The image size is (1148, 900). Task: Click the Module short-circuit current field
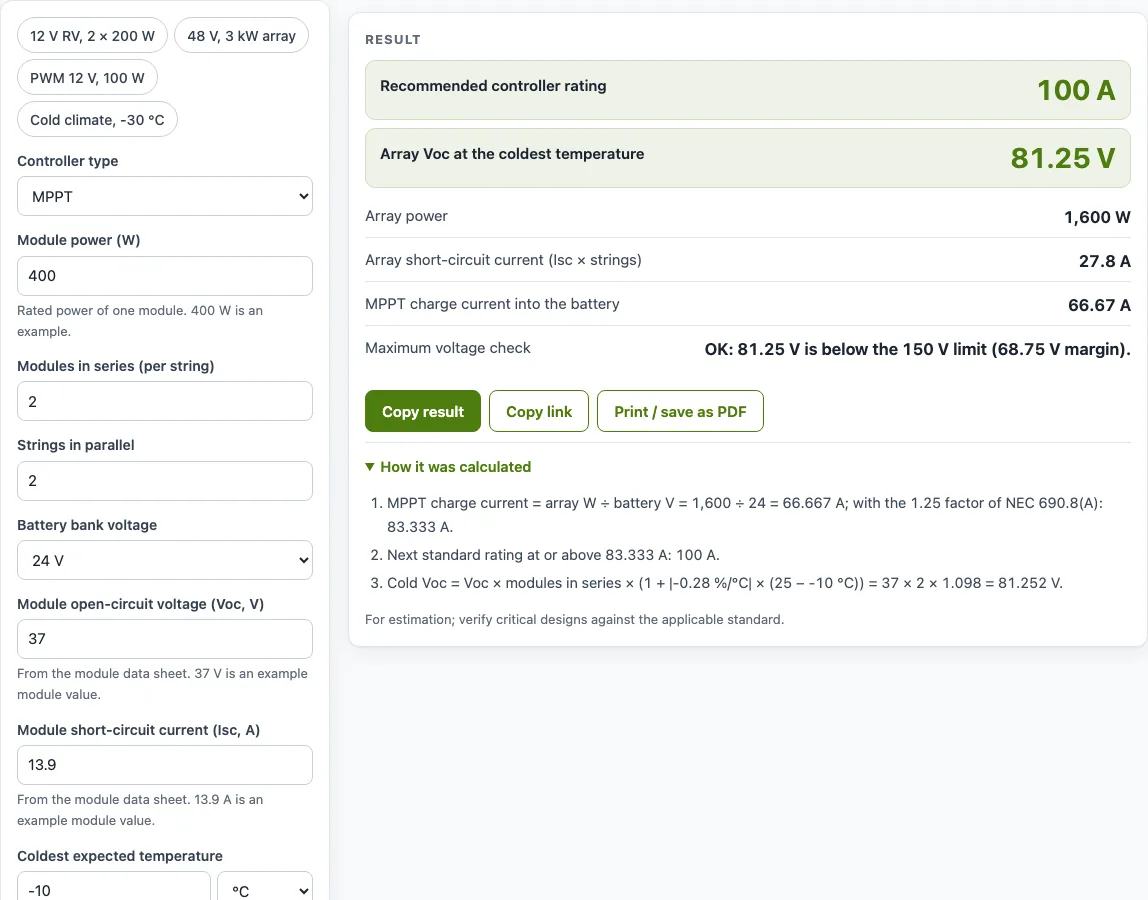pyautogui.click(x=165, y=765)
